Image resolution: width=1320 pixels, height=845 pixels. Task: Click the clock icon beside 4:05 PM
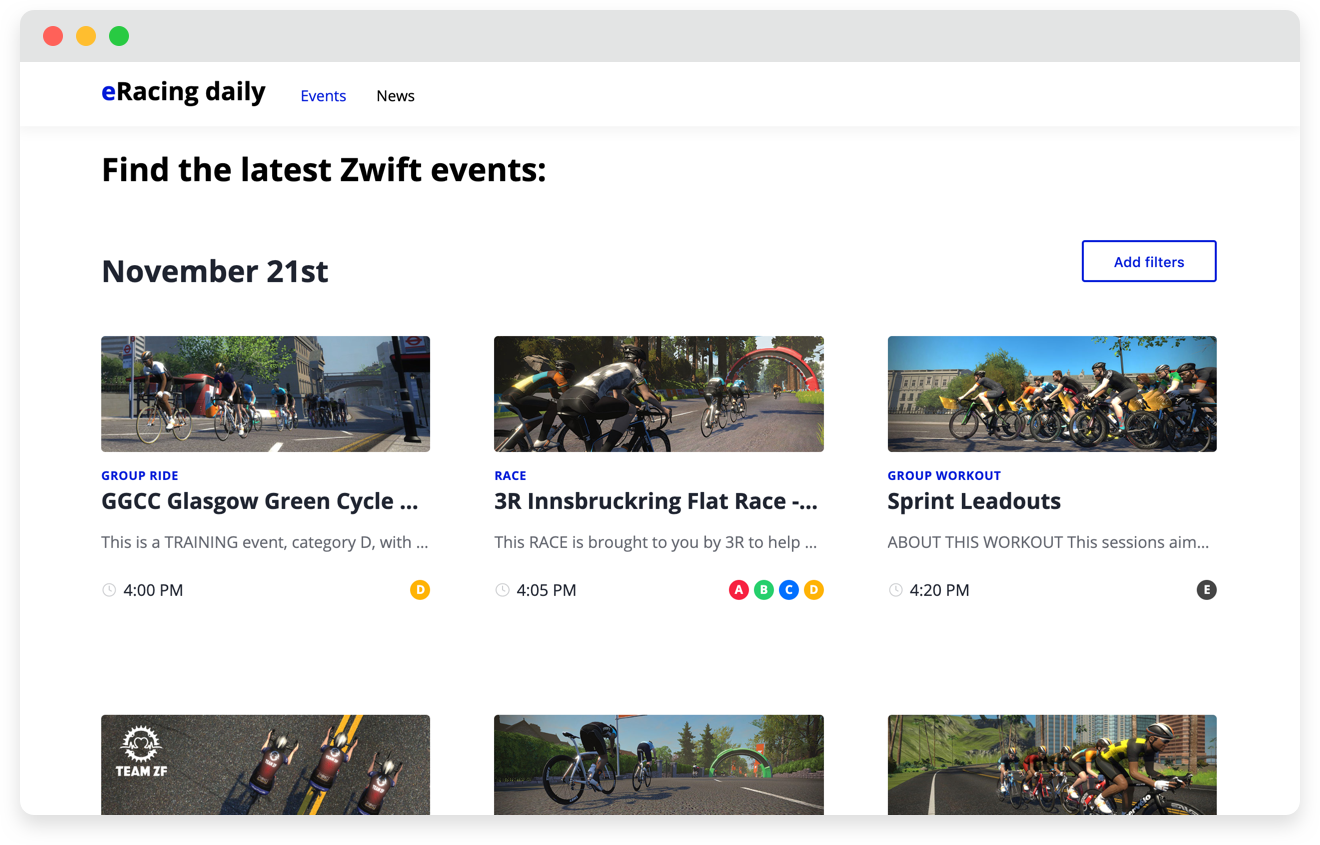tap(501, 590)
